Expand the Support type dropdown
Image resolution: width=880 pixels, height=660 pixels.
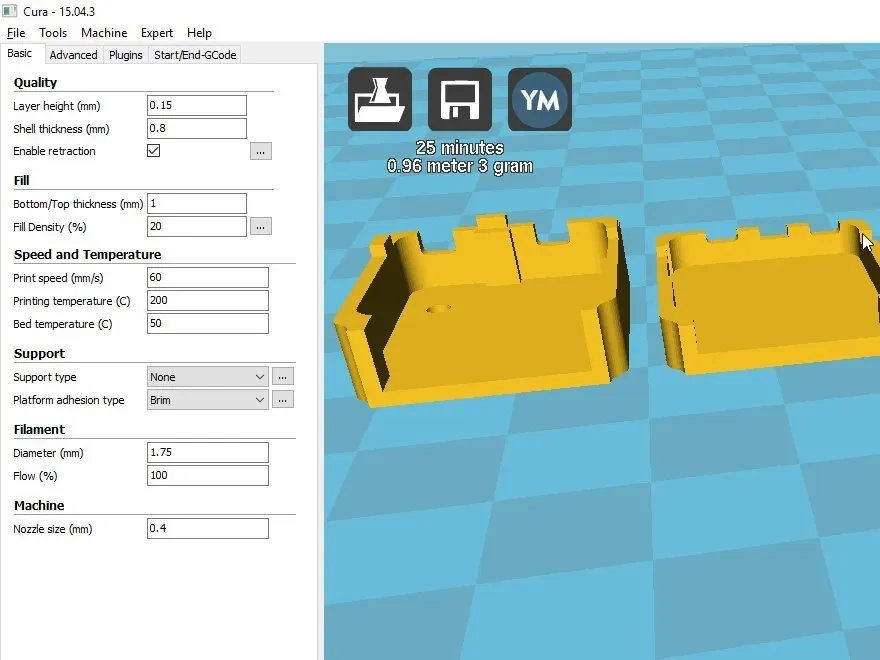coord(208,377)
